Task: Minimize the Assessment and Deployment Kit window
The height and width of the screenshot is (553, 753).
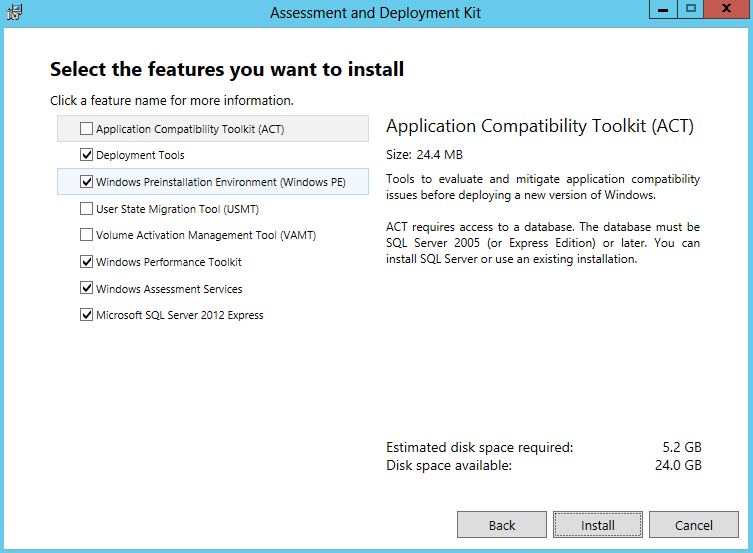Action: click(x=663, y=9)
